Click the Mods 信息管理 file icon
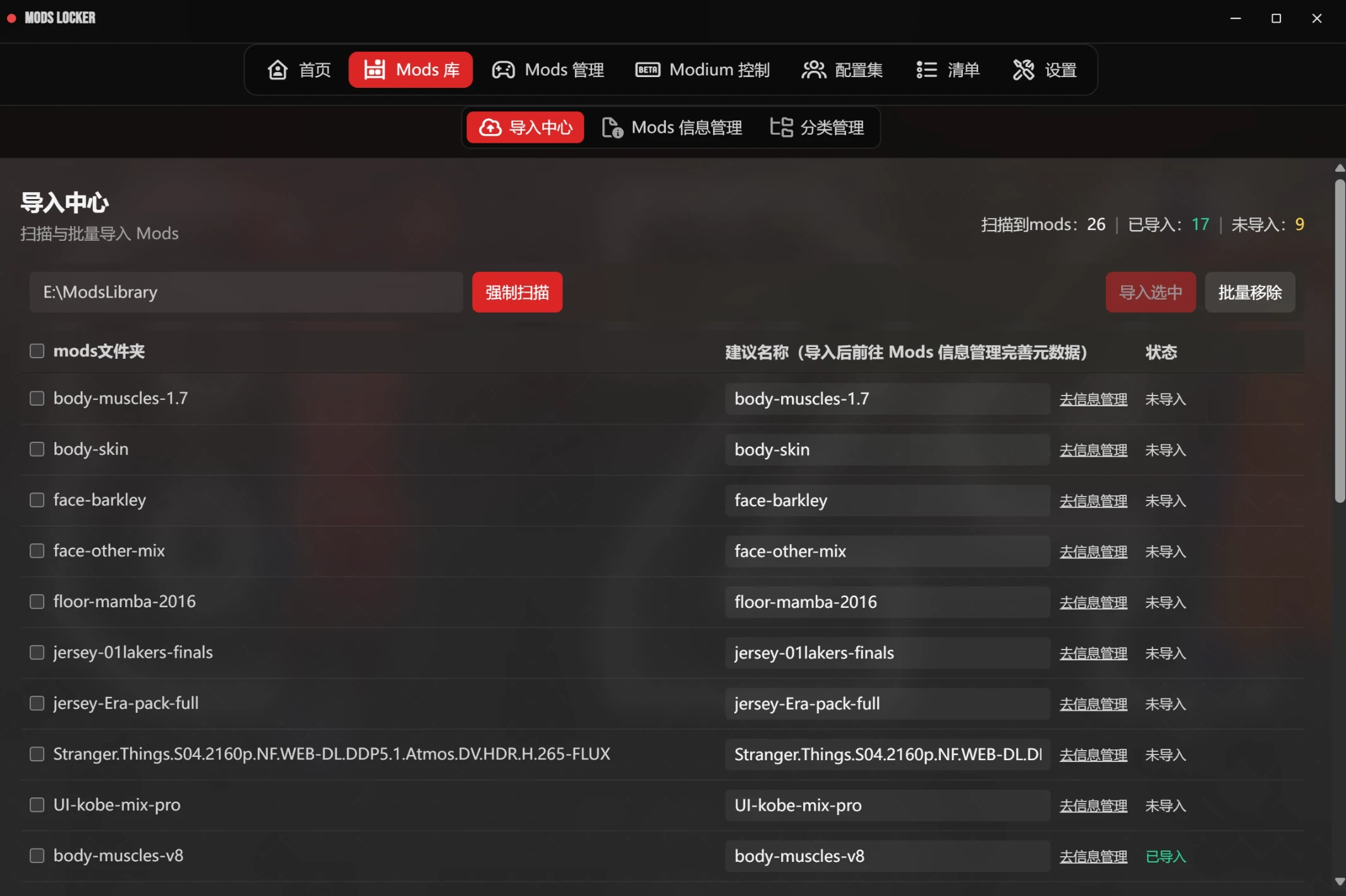This screenshot has width=1346, height=896. [612, 128]
